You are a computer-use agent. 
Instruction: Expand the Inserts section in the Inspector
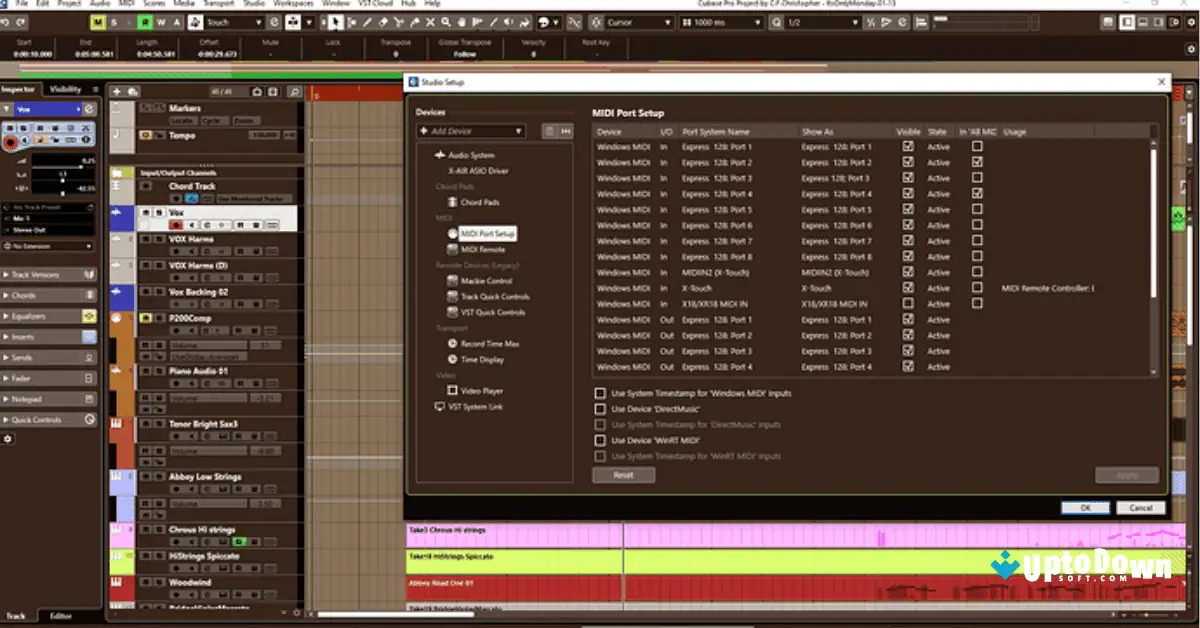[x=25, y=335]
